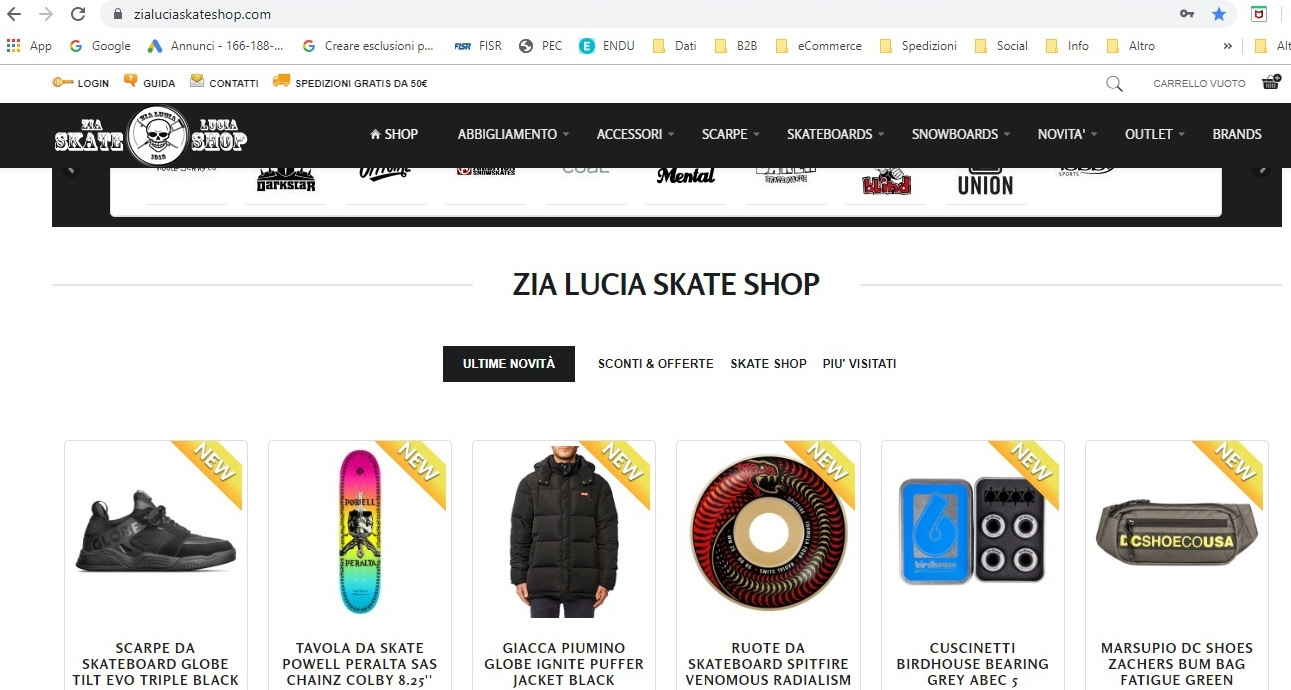This screenshot has width=1291, height=690.
Task: Slide brand carousel left with arrow
Action: (70, 170)
